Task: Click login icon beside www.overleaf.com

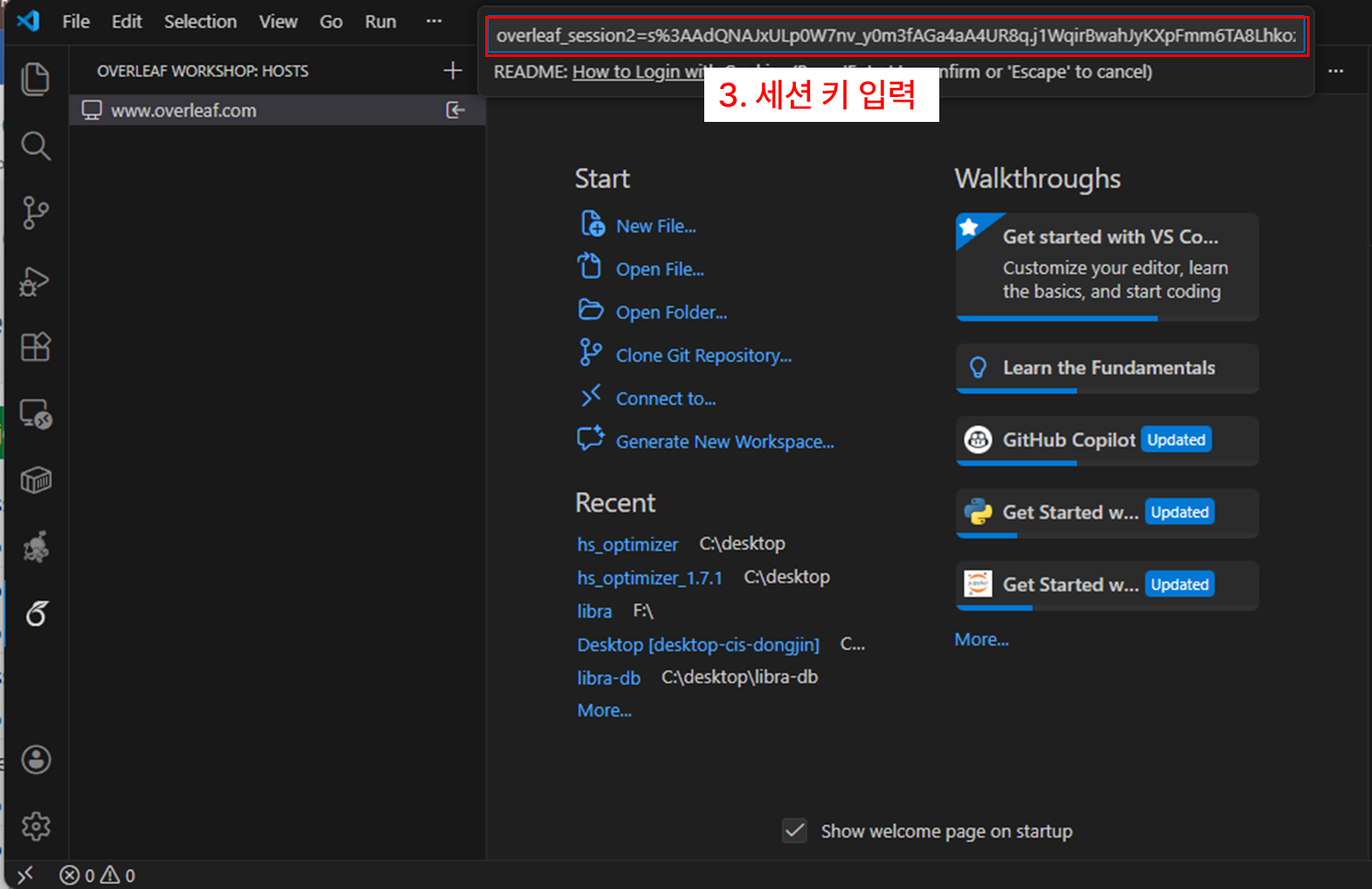Action: click(x=455, y=110)
